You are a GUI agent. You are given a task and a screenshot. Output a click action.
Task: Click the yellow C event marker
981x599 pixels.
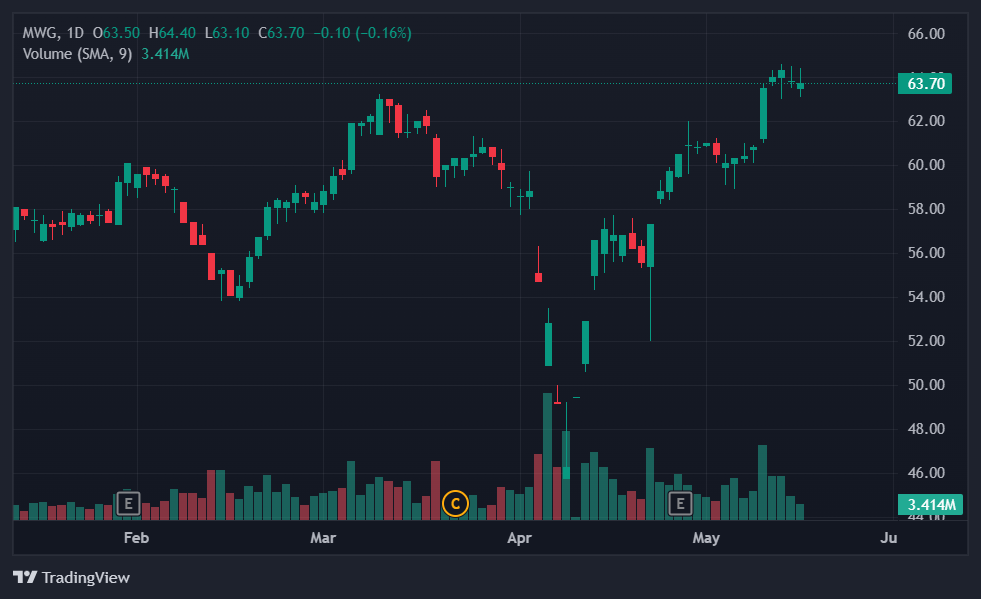455,503
